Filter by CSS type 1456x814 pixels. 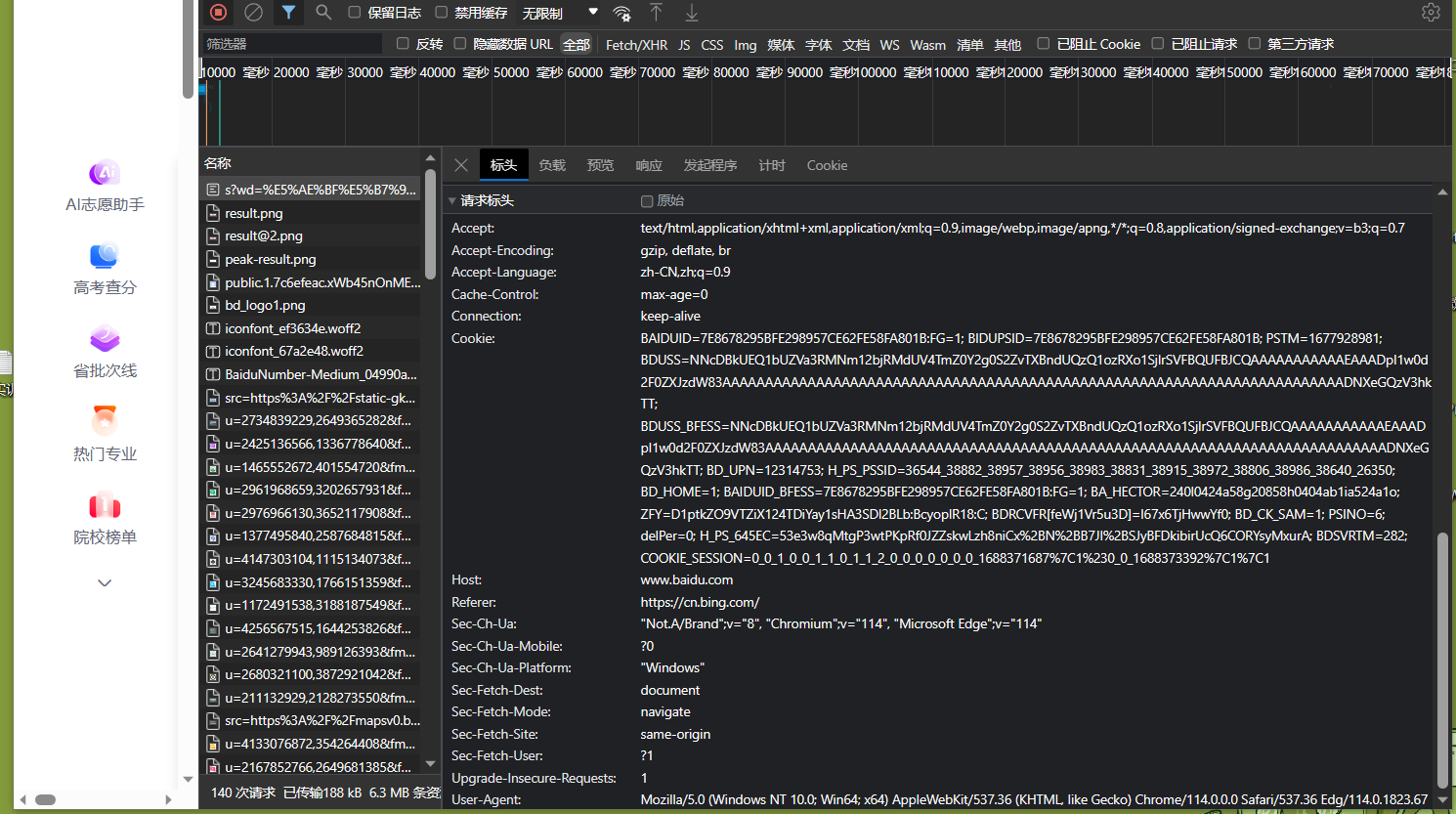click(712, 45)
